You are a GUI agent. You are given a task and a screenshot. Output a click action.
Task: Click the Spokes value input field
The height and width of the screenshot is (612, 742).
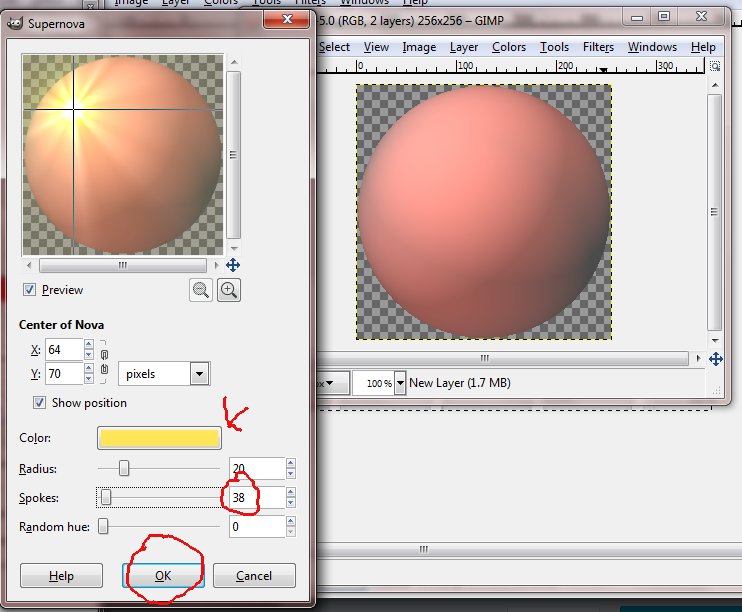click(256, 497)
